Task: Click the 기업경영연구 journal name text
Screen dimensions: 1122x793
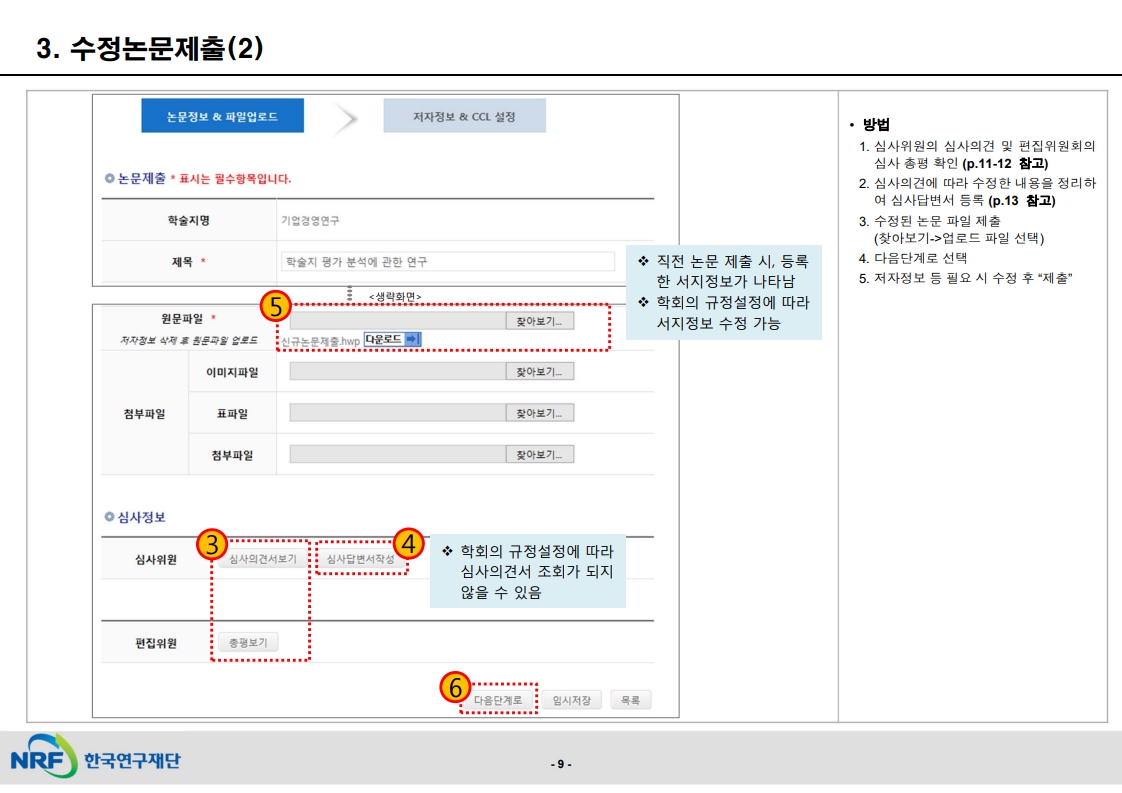Action: pos(311,220)
